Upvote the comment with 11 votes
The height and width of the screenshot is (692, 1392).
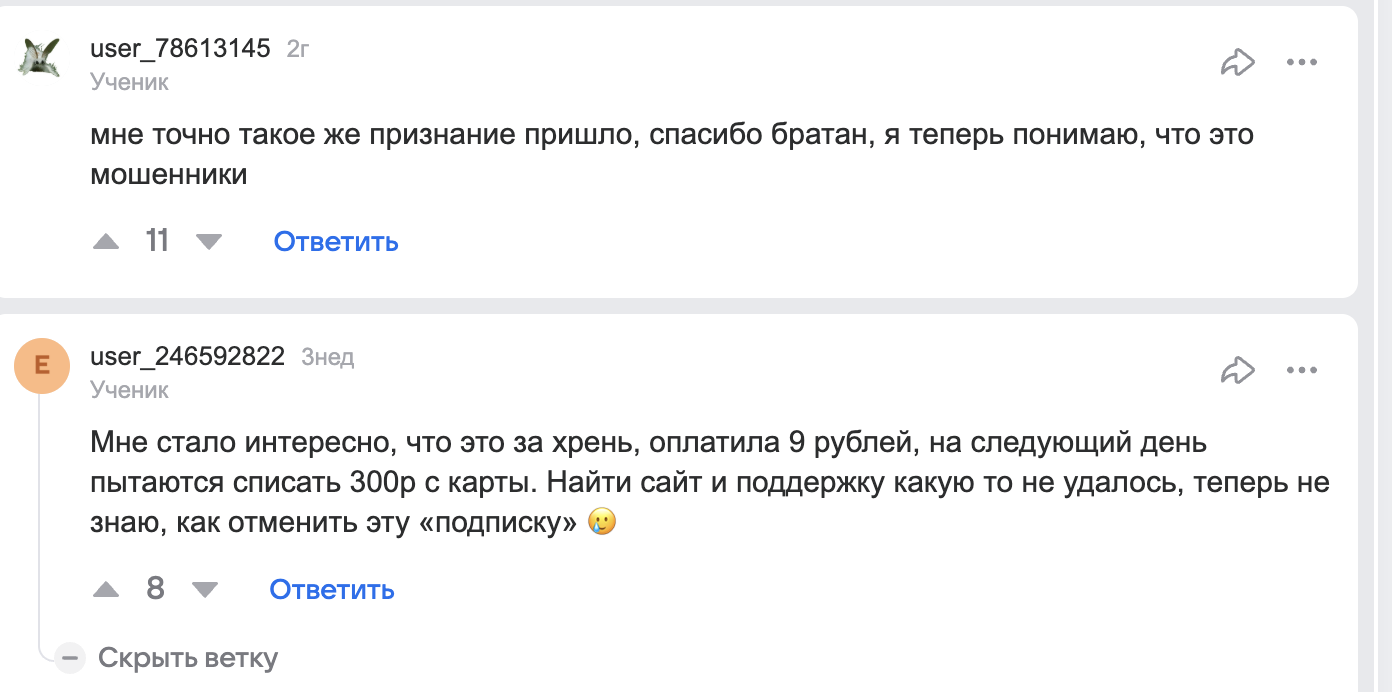coord(106,241)
